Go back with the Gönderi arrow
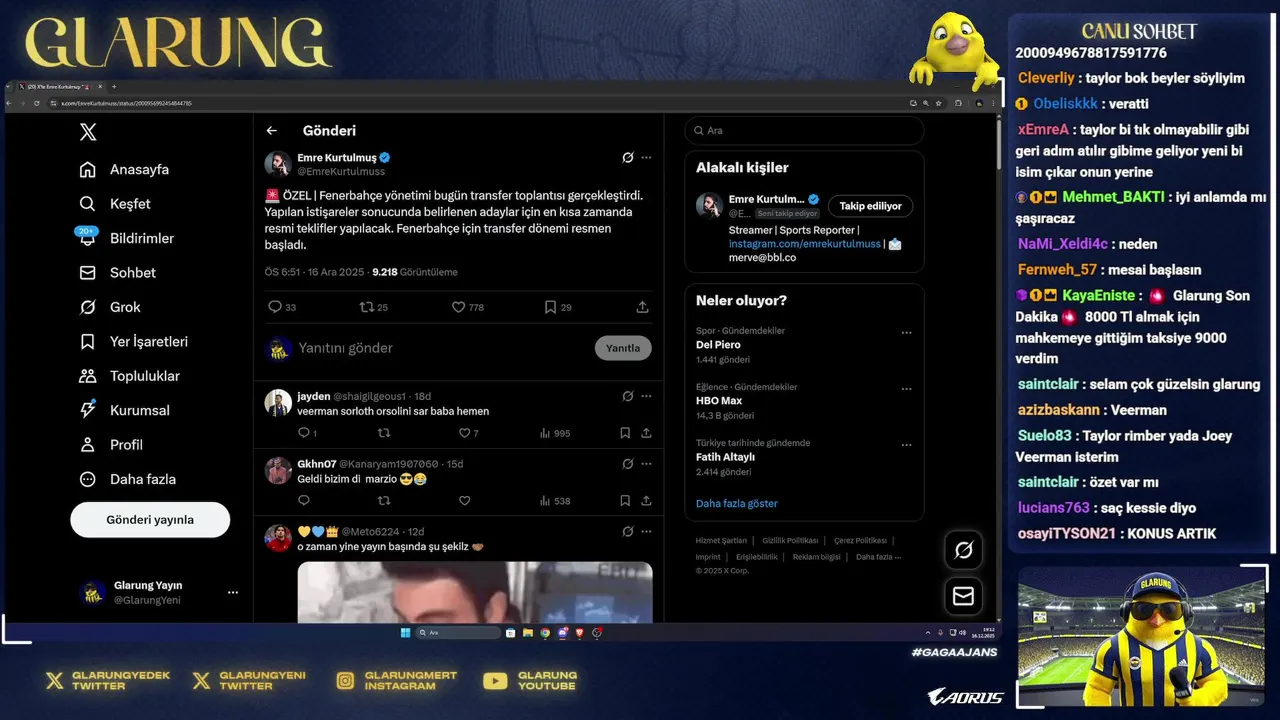The height and width of the screenshot is (720, 1280). pos(271,131)
